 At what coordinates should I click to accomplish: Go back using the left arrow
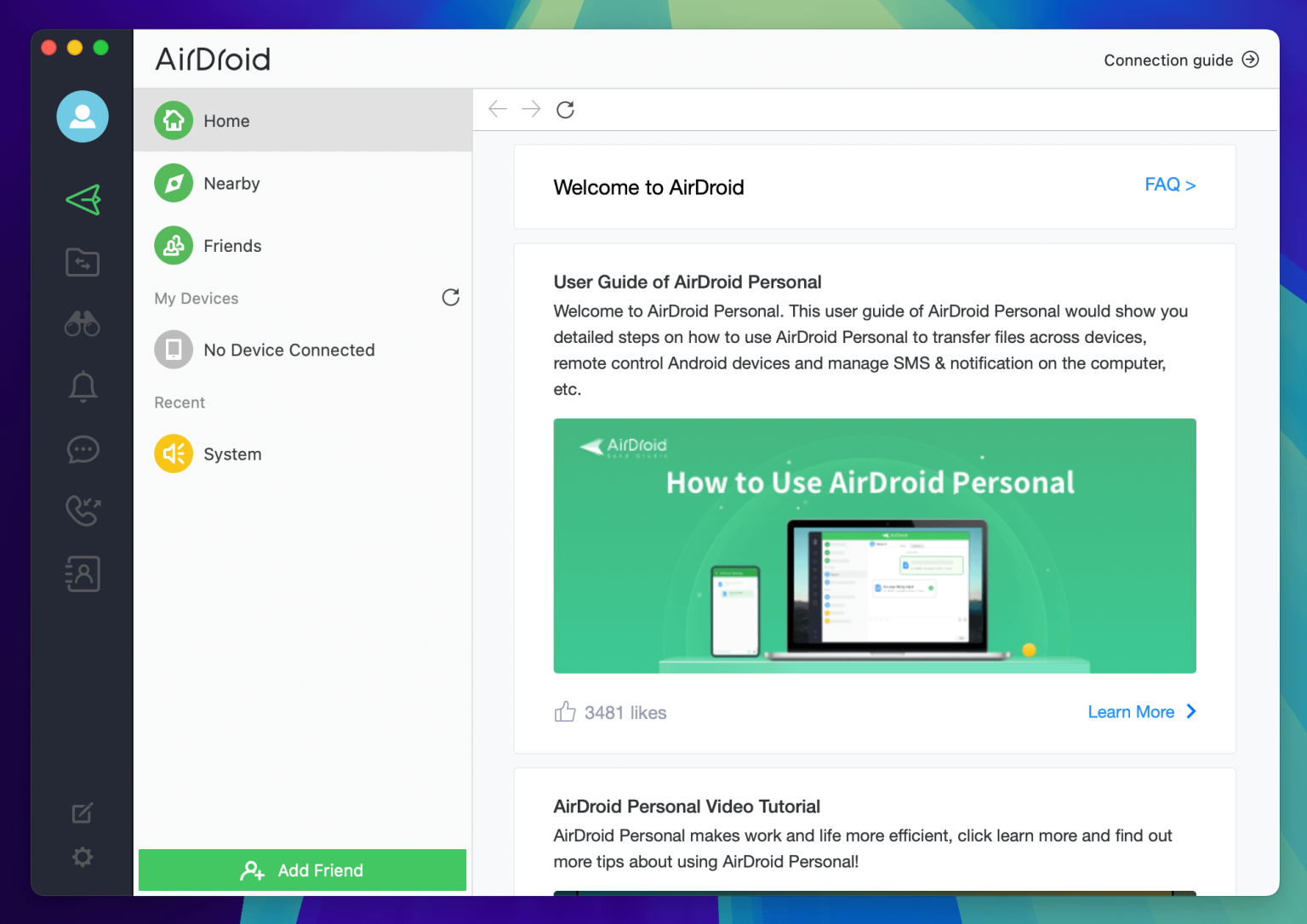tap(498, 109)
